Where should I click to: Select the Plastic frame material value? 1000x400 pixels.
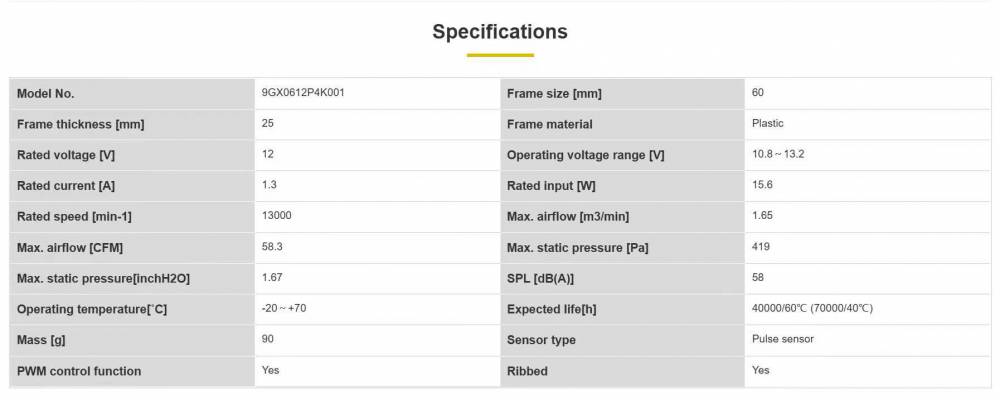coord(767,124)
